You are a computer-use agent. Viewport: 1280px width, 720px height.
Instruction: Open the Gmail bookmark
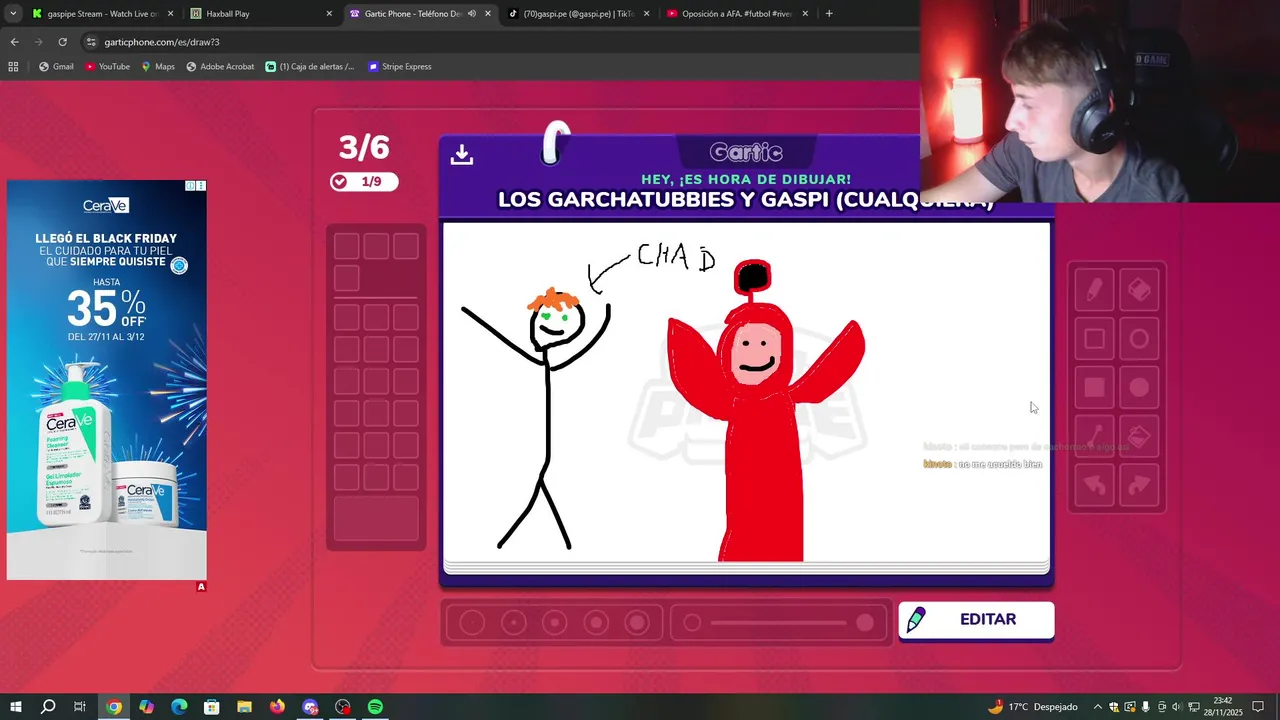[x=56, y=67]
